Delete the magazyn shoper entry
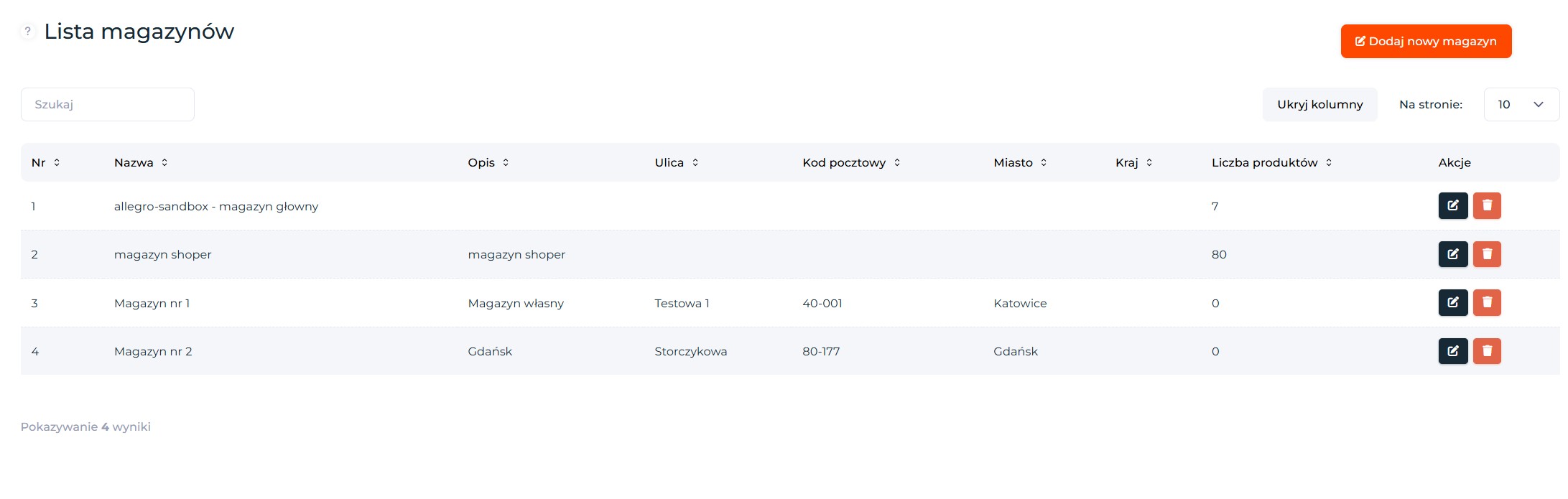1568x499 pixels. (x=1487, y=254)
